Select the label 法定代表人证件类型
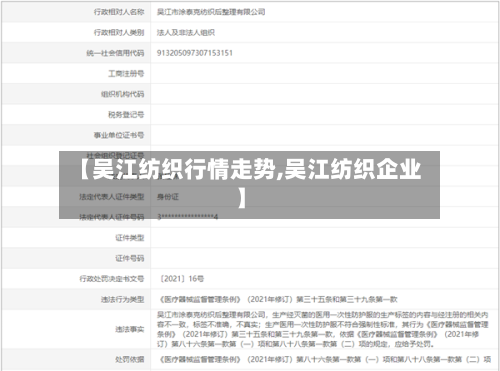This screenshot has width=500, height=371. pyautogui.click(x=112, y=197)
